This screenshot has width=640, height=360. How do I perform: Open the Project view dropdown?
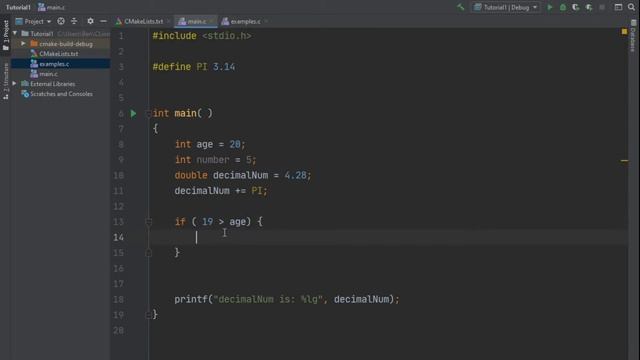[x=33, y=21]
